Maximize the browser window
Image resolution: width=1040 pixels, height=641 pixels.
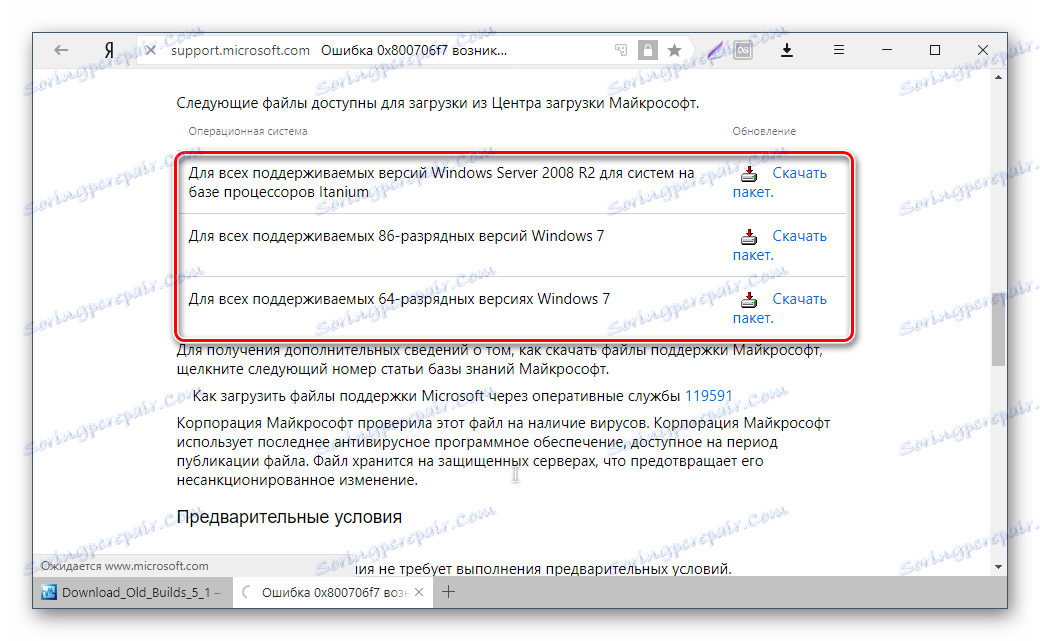tap(935, 50)
